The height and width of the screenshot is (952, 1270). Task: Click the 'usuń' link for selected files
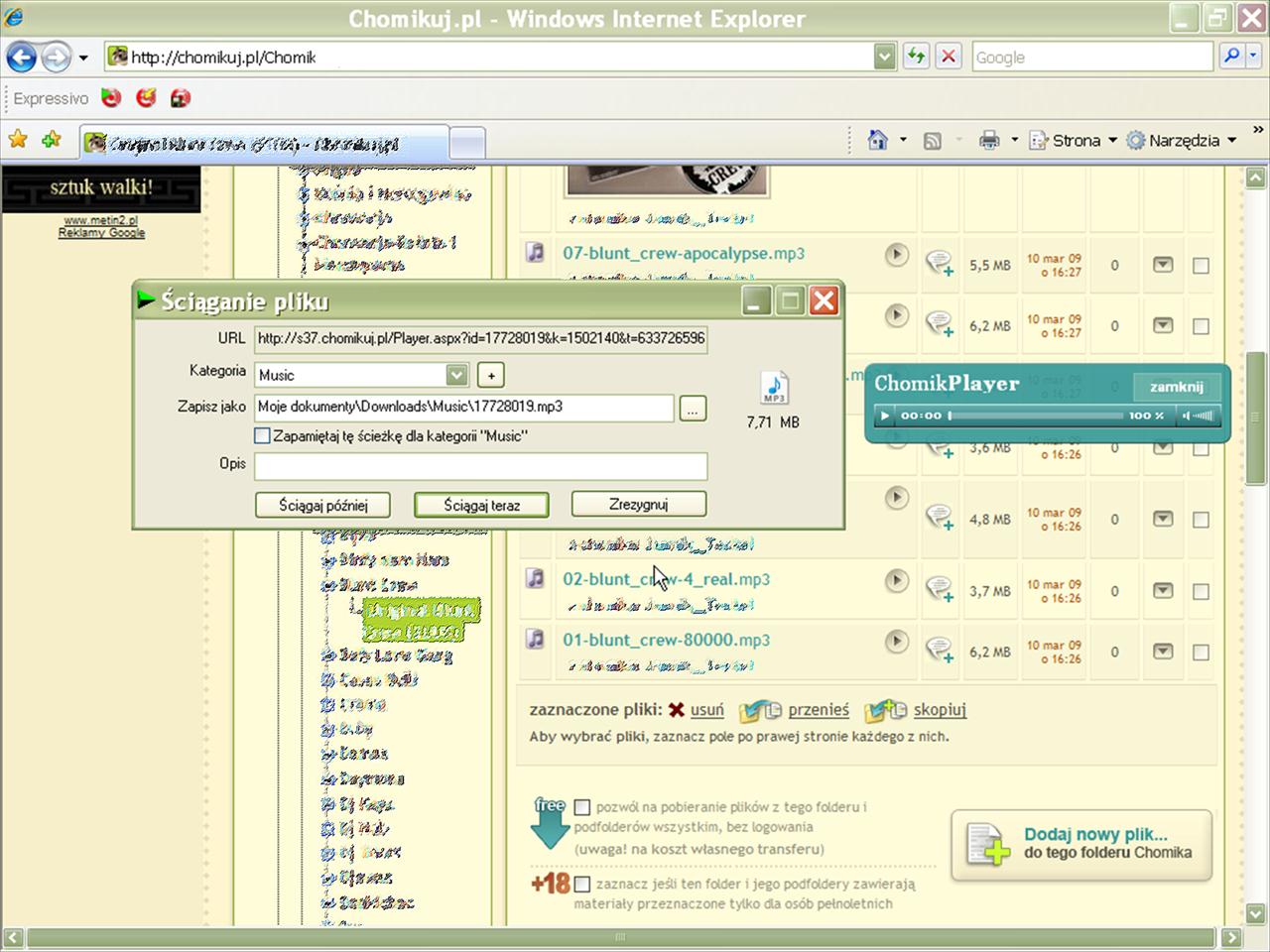[706, 710]
